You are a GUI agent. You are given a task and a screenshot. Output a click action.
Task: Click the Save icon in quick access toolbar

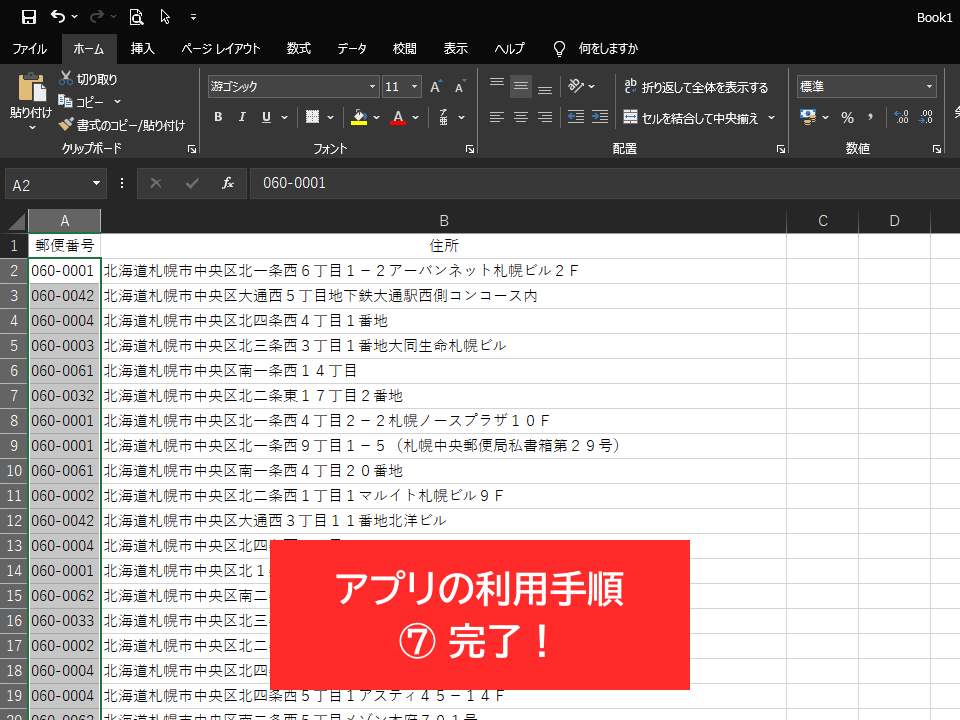(x=28, y=17)
